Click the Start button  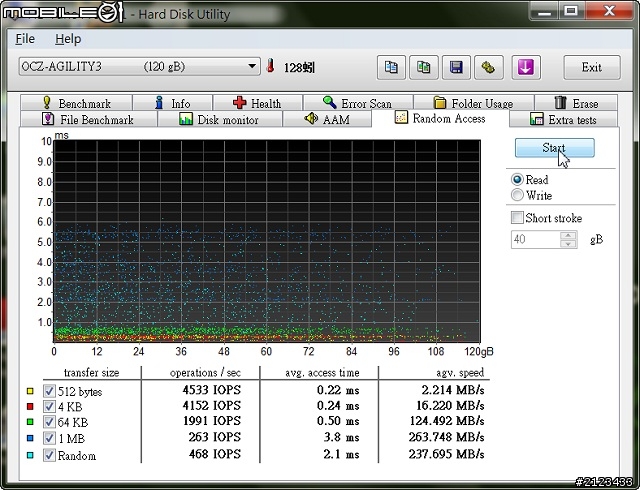[554, 147]
